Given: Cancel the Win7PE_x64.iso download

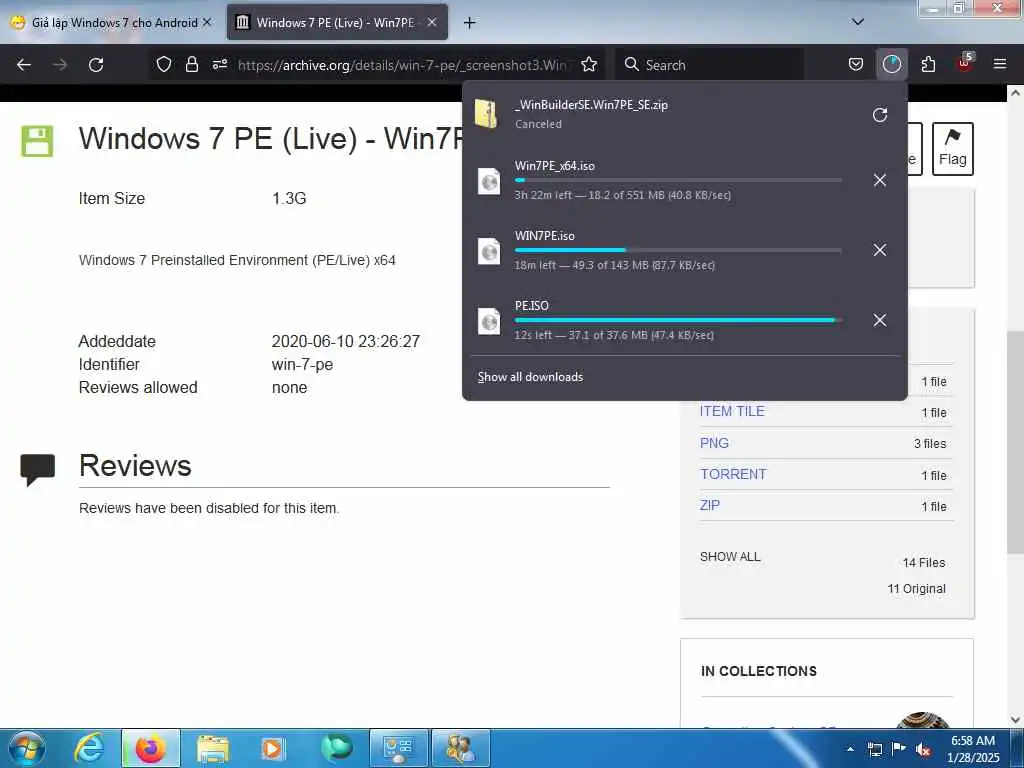Looking at the screenshot, I should (880, 180).
